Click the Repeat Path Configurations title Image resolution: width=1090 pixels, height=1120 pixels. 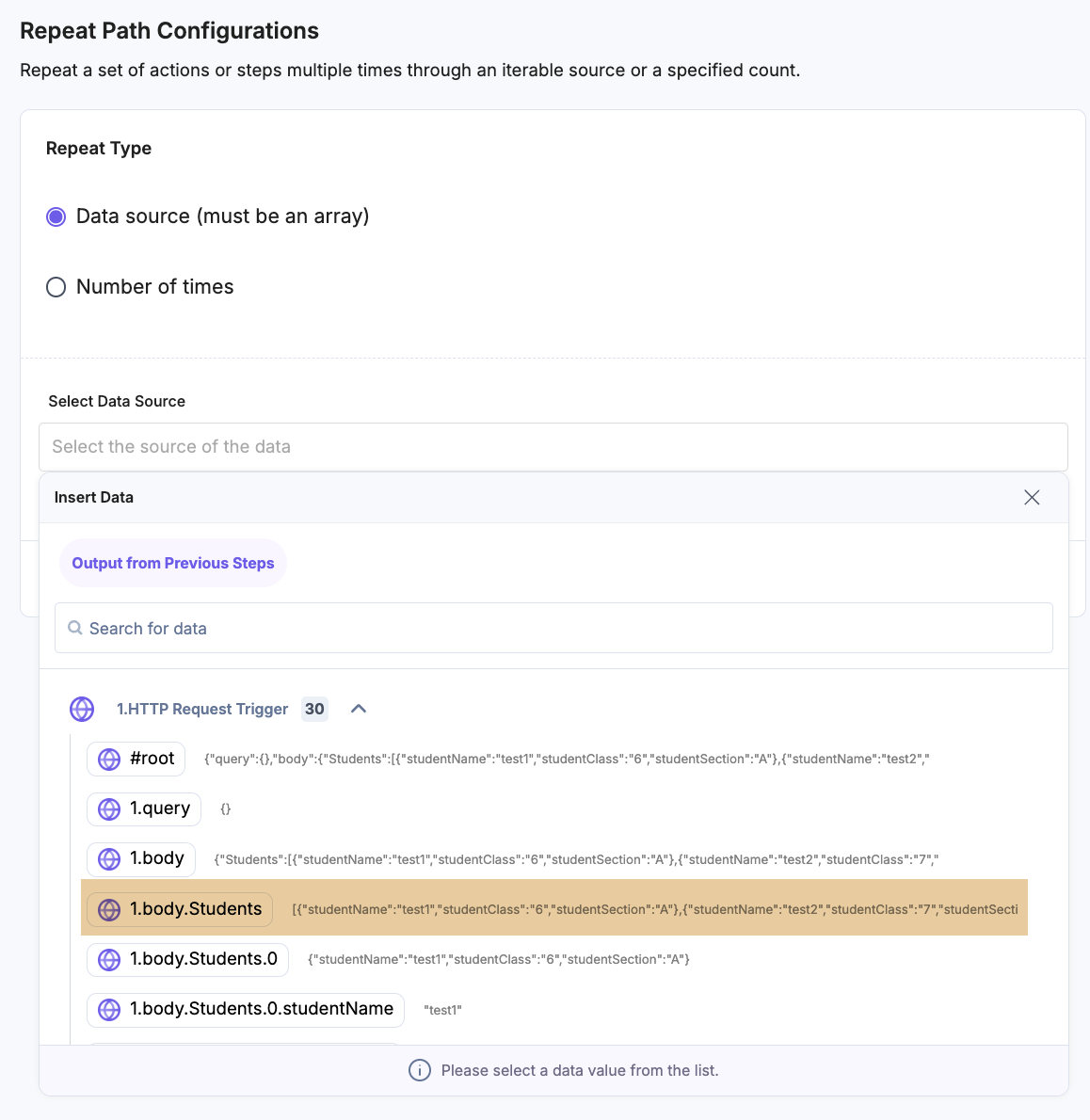pos(169,31)
